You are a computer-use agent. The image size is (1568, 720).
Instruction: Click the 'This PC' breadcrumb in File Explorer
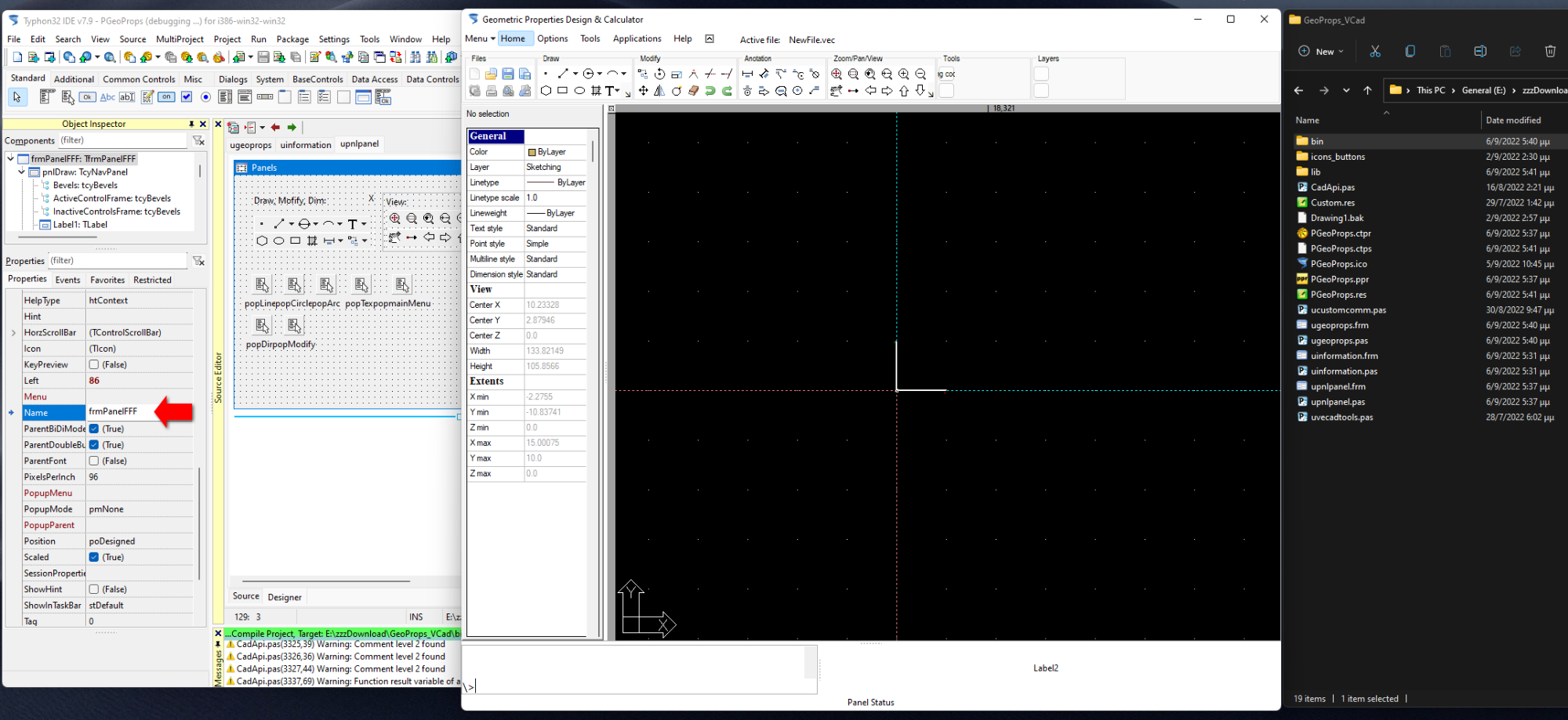point(1431,90)
